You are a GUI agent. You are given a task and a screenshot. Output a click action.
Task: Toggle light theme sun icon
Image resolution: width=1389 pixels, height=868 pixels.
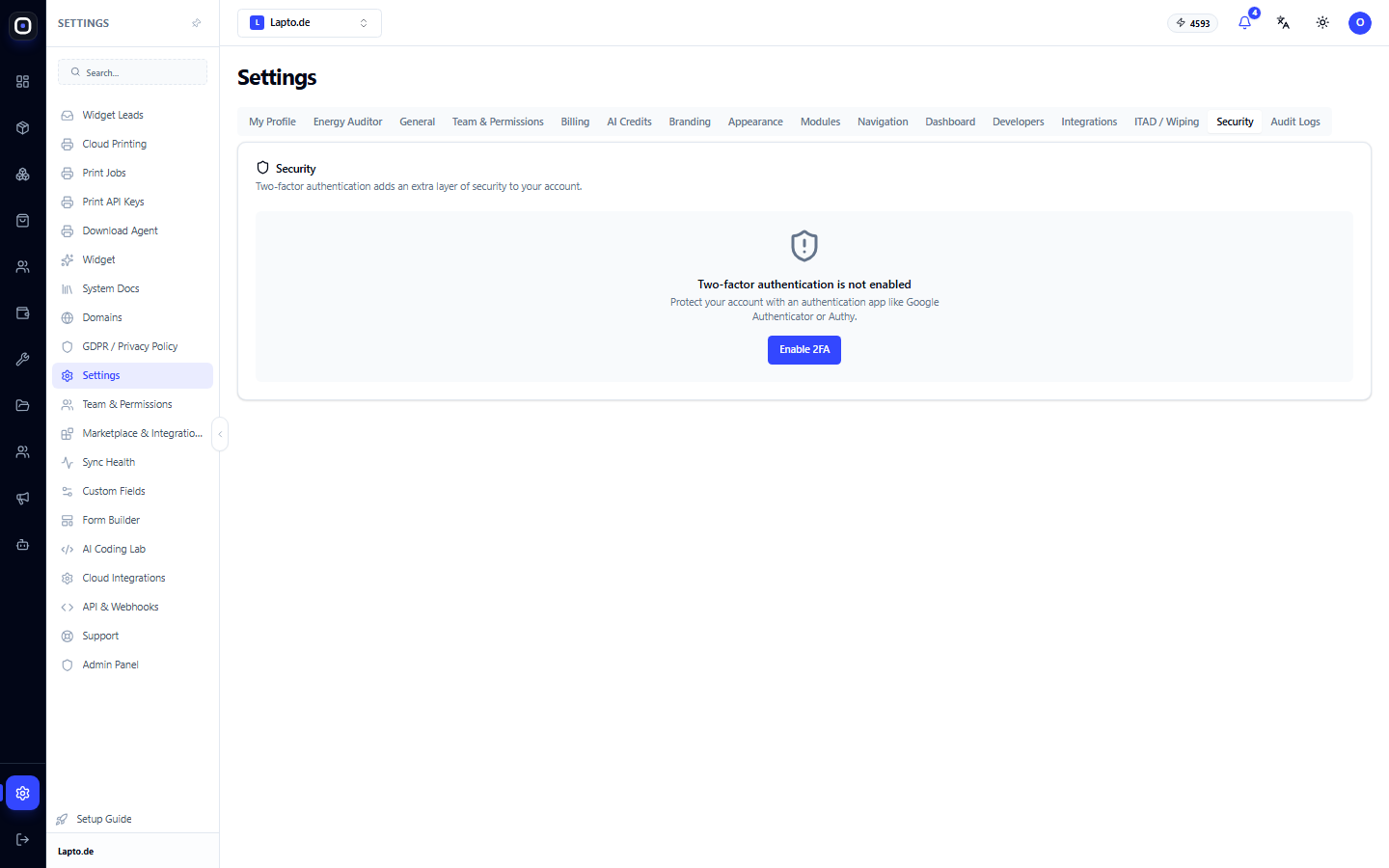click(x=1322, y=23)
